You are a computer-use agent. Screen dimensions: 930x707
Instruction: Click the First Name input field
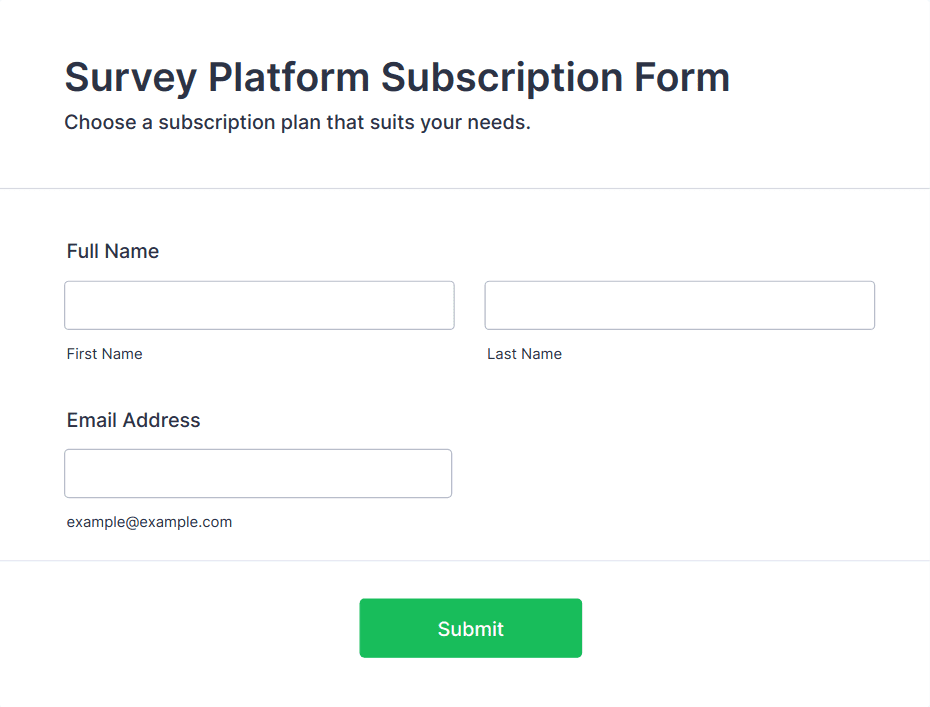(259, 305)
